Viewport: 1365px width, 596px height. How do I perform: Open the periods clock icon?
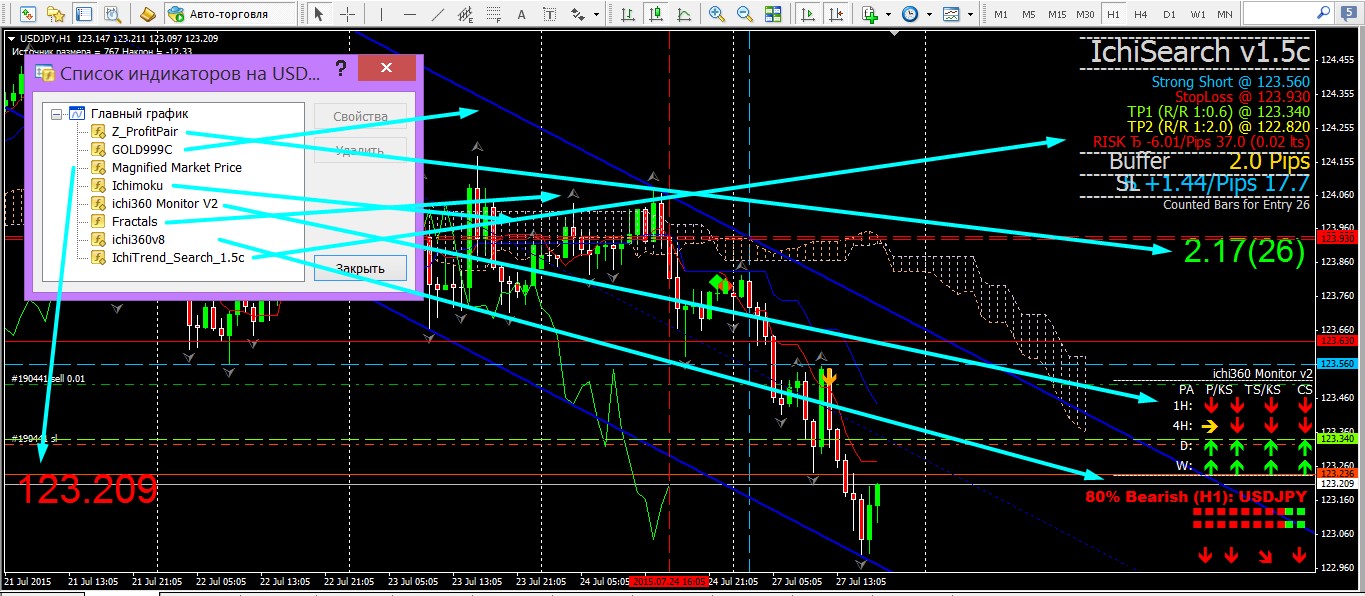pyautogui.click(x=910, y=14)
